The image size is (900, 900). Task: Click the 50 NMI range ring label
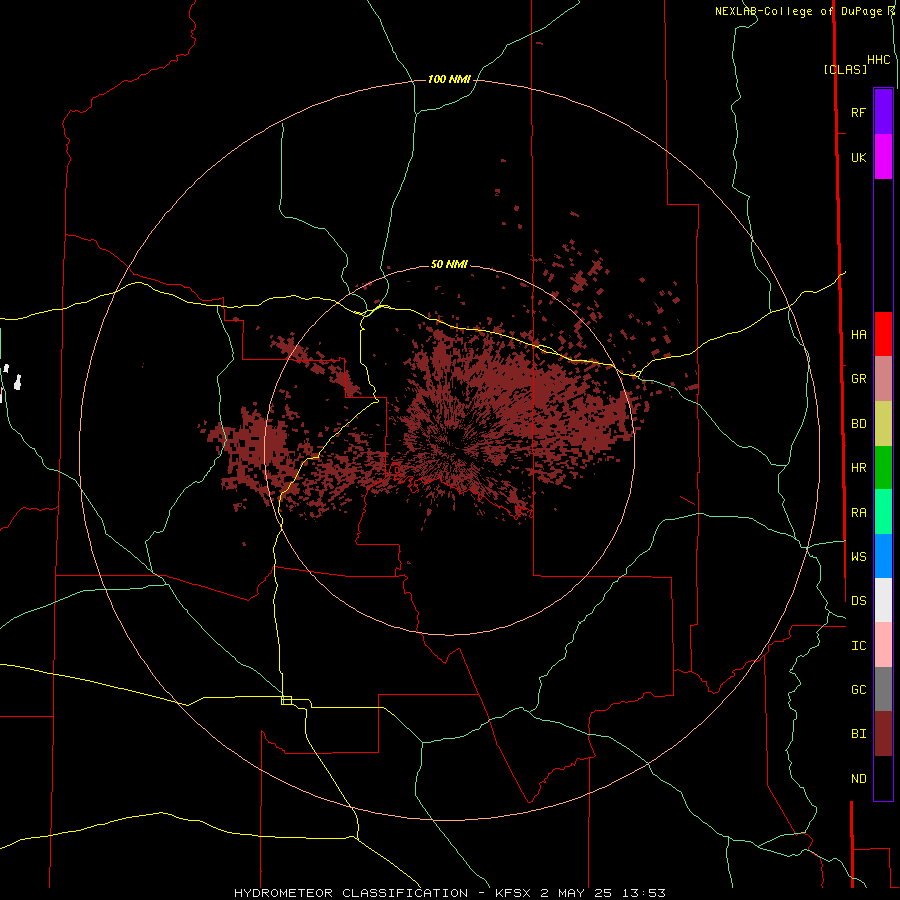tap(449, 264)
